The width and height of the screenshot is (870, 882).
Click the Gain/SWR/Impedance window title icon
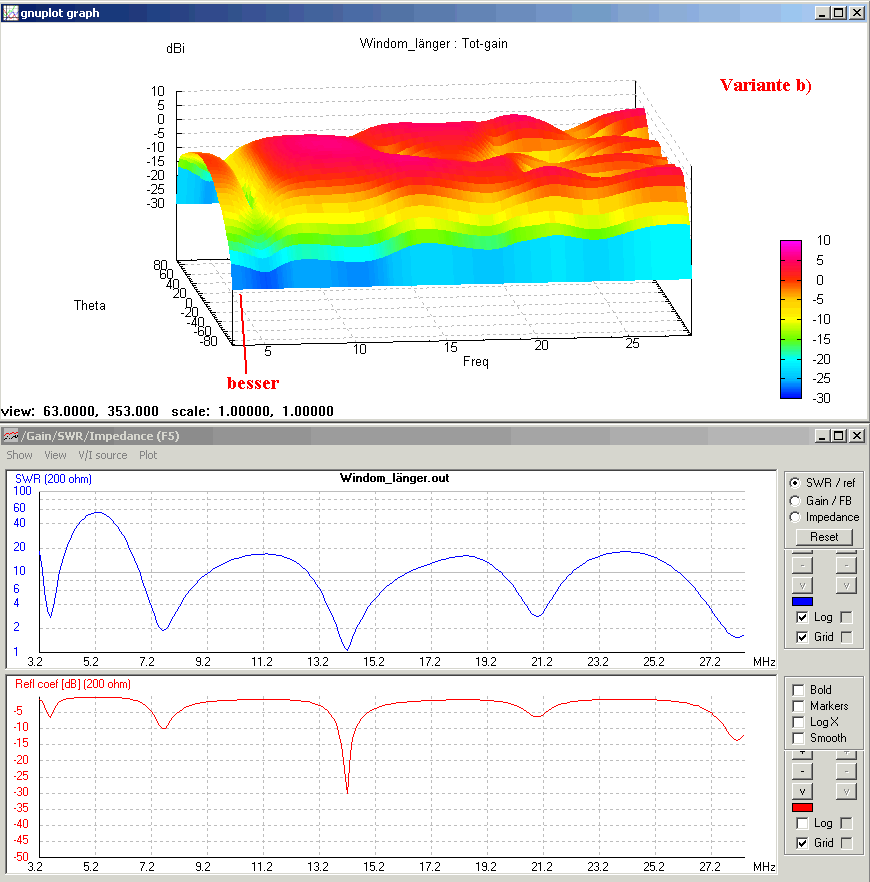pos(10,435)
